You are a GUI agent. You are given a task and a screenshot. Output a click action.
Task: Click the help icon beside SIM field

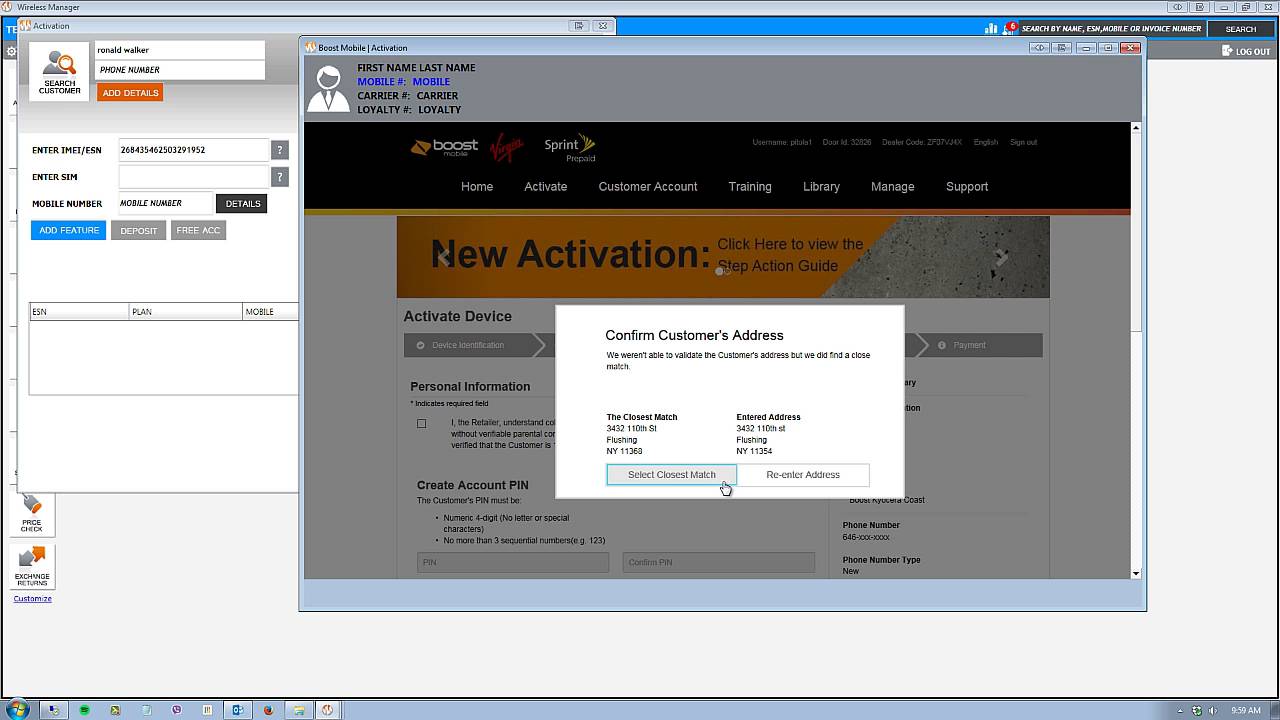[280, 177]
